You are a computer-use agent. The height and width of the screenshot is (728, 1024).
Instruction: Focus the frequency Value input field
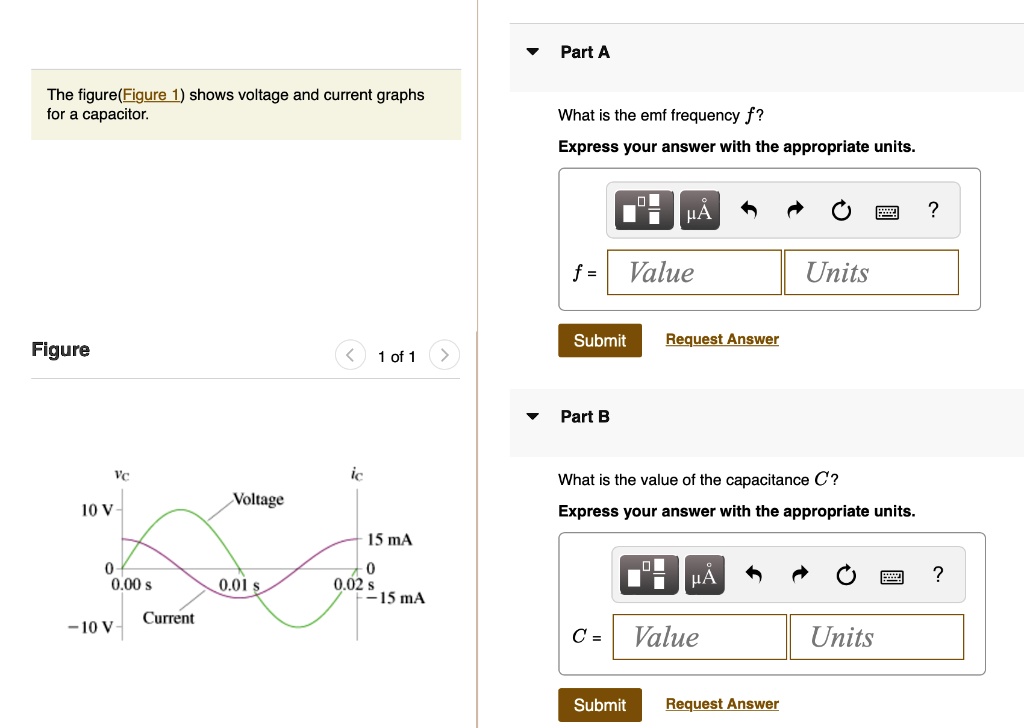[694, 272]
